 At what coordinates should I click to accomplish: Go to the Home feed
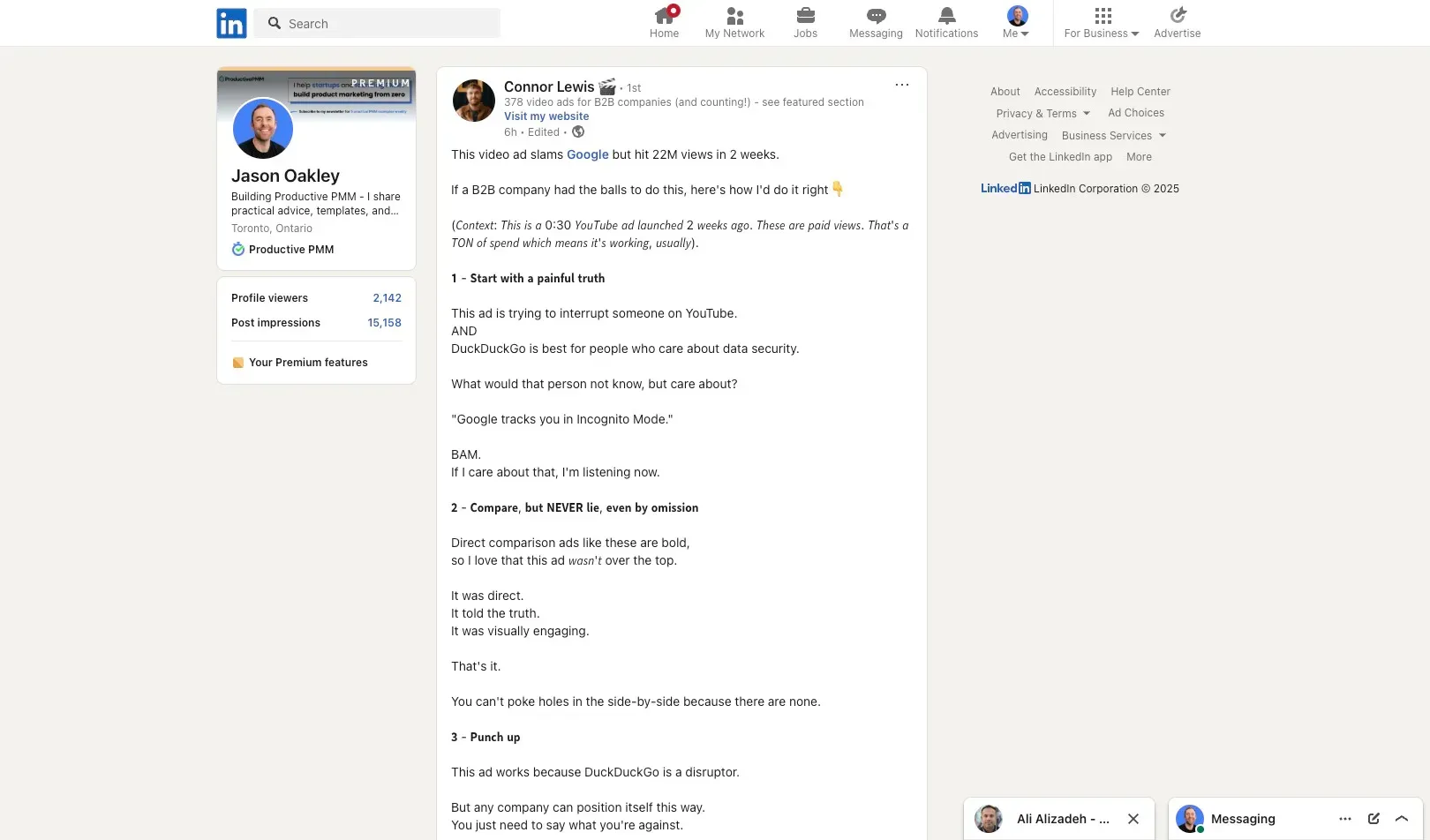664,23
